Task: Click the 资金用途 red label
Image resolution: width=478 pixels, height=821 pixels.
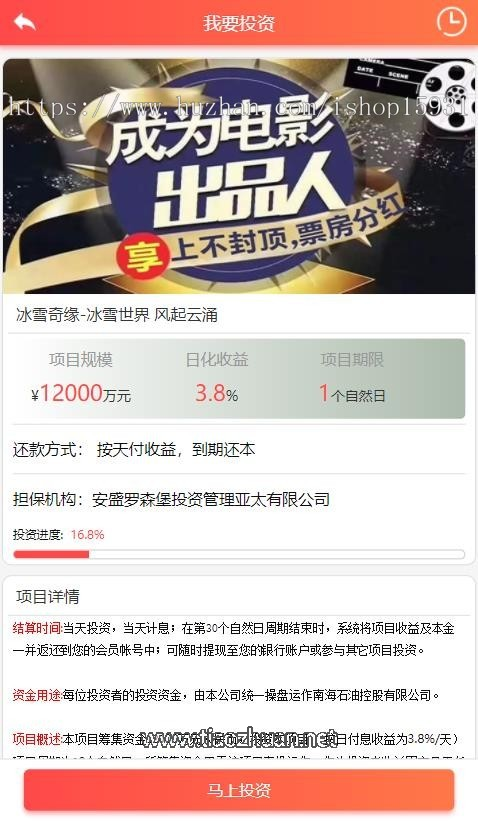Action: coord(37,695)
